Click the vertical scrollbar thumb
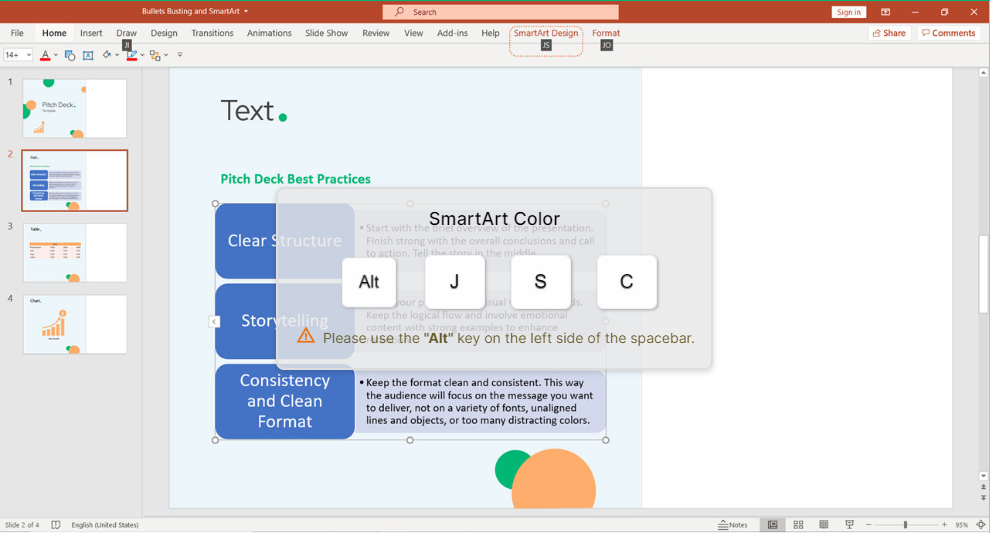Screen dimensions: 990x533 pyautogui.click(x=983, y=273)
